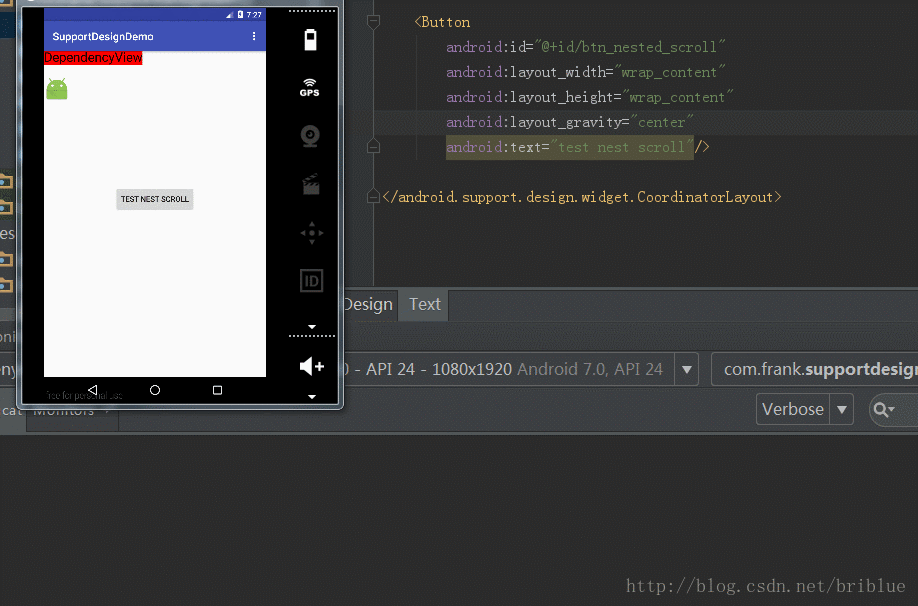
Task: Click the android:layout_height wrap_content line
Action: 590,97
